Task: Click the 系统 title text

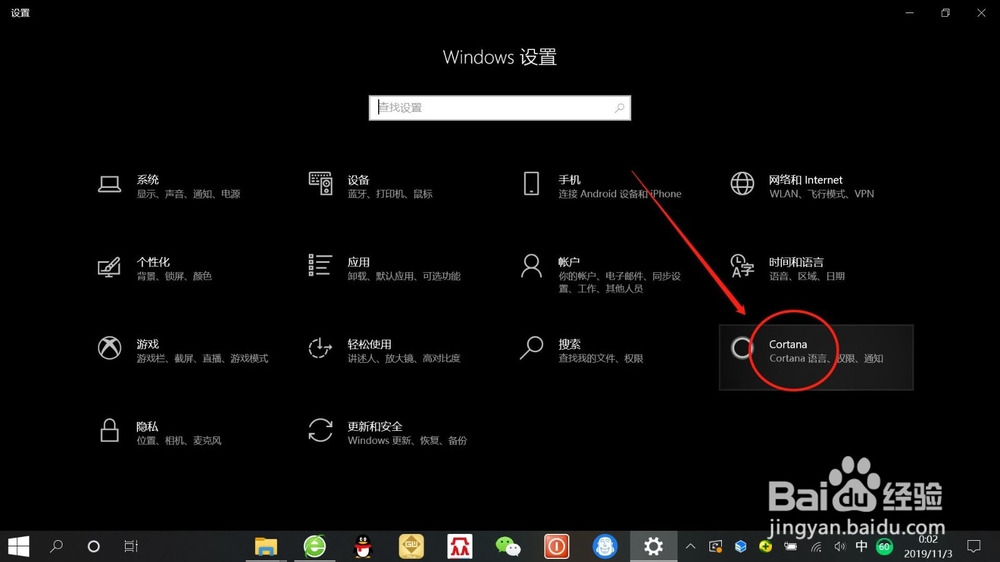Action: 147,180
